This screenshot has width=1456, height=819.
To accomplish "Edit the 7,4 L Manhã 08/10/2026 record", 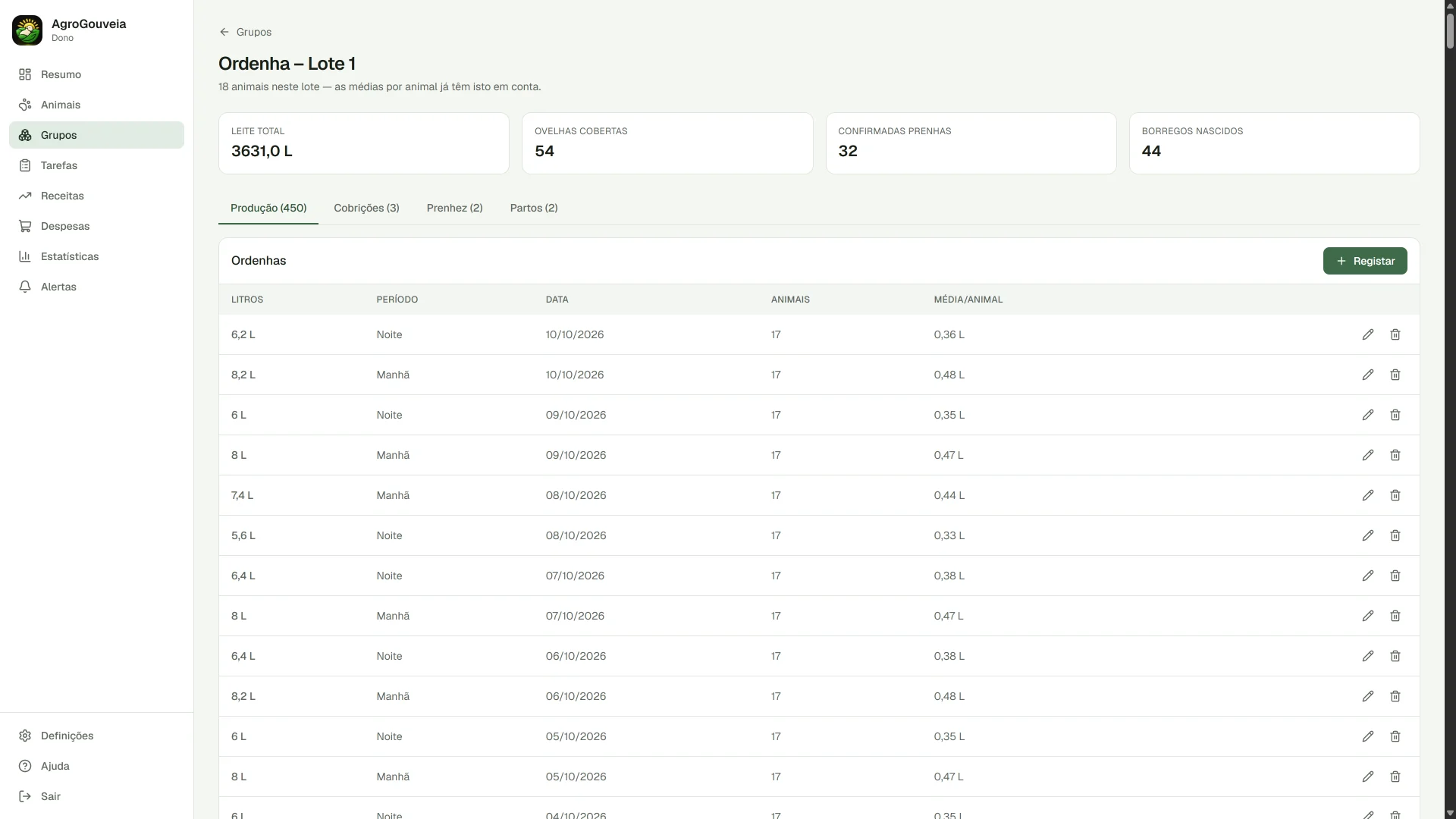I will click(x=1367, y=495).
